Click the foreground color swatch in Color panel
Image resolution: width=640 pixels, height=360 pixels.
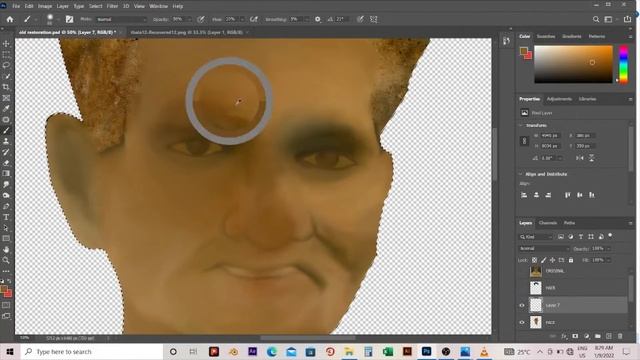tap(523, 51)
